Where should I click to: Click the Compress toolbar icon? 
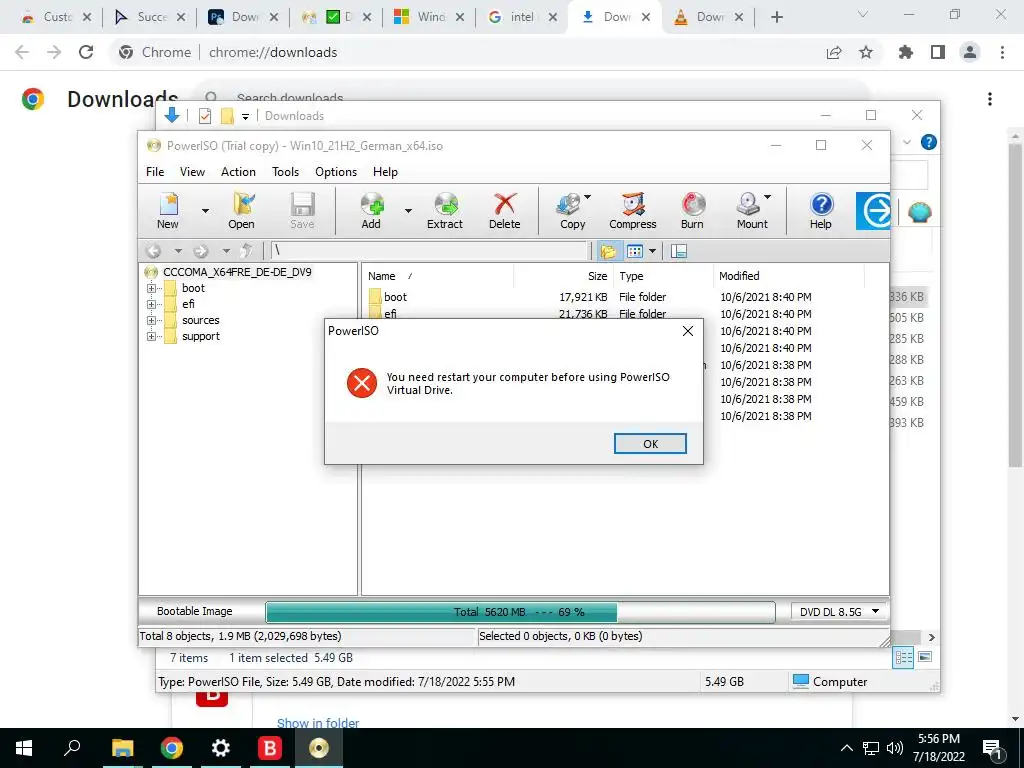(632, 210)
